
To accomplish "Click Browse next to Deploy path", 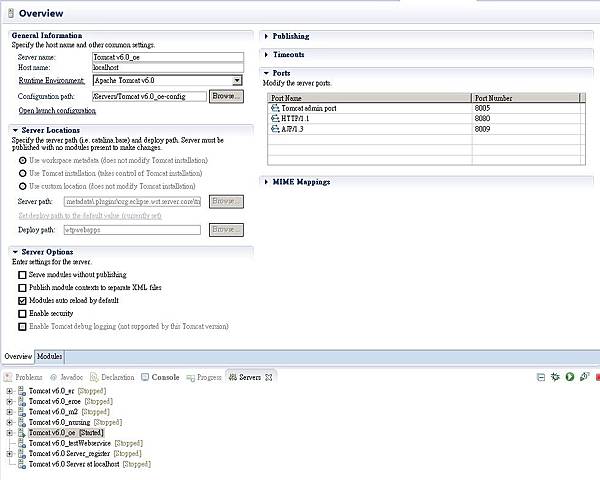I will [226, 230].
